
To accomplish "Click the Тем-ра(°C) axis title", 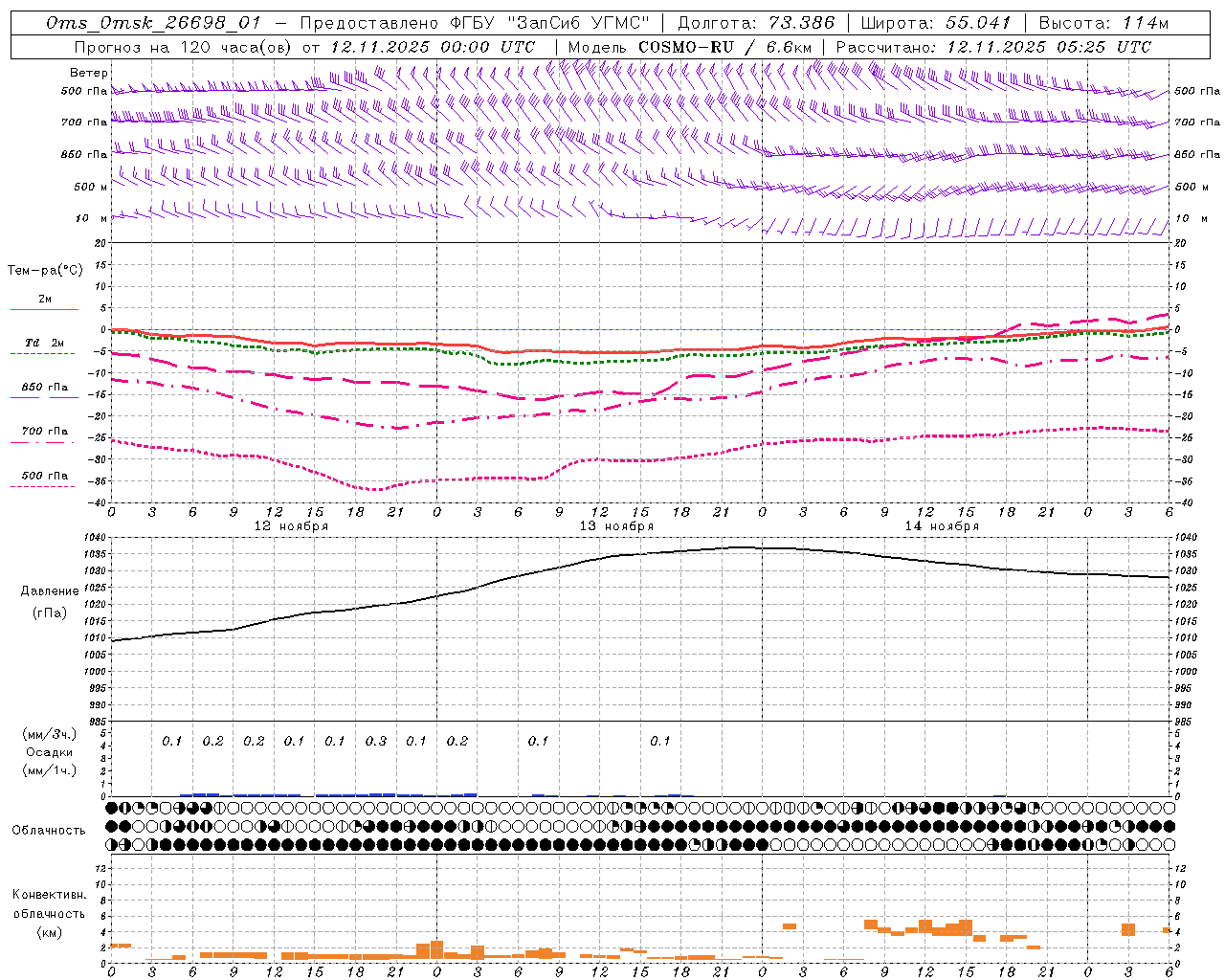I will coord(45,271).
